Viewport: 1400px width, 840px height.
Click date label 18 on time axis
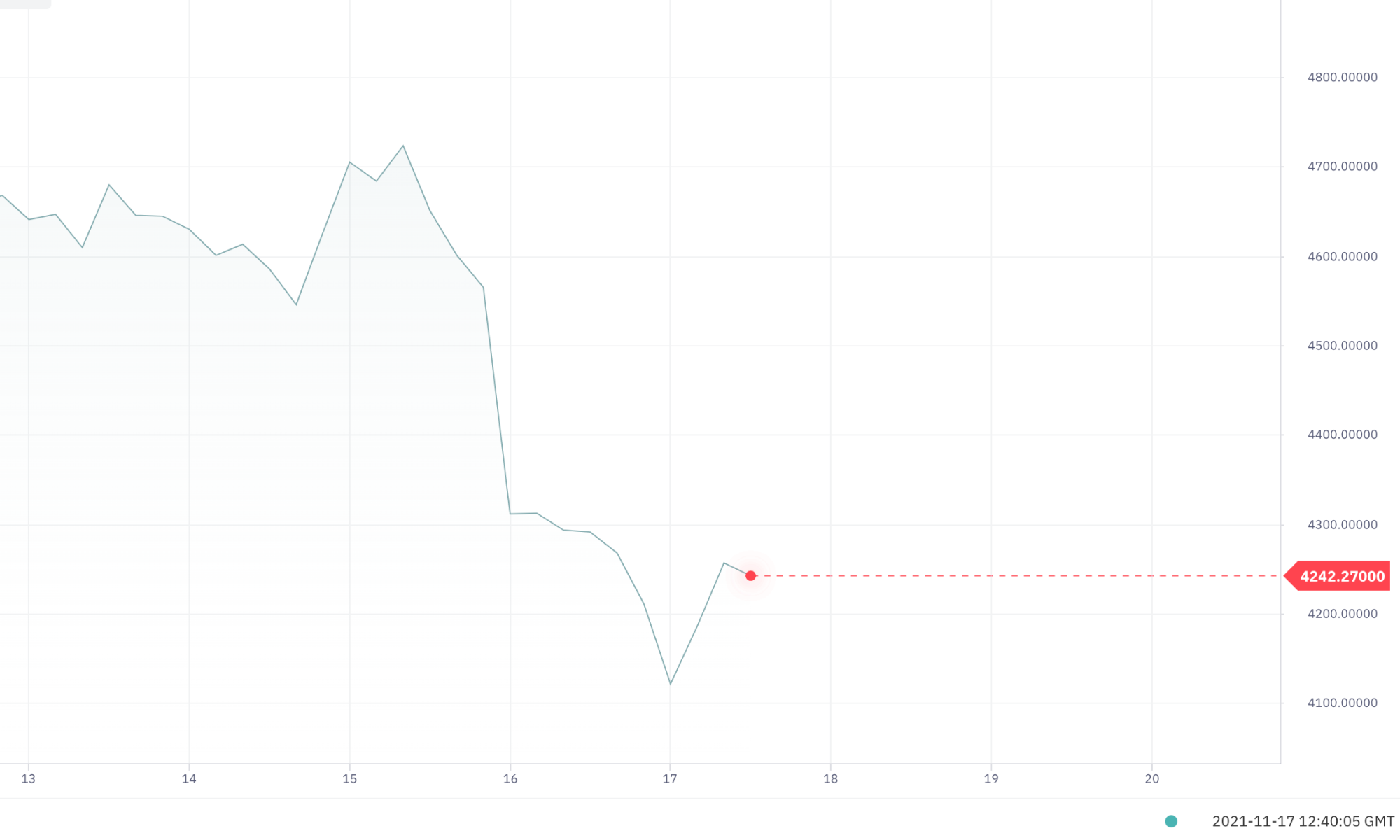point(830,779)
